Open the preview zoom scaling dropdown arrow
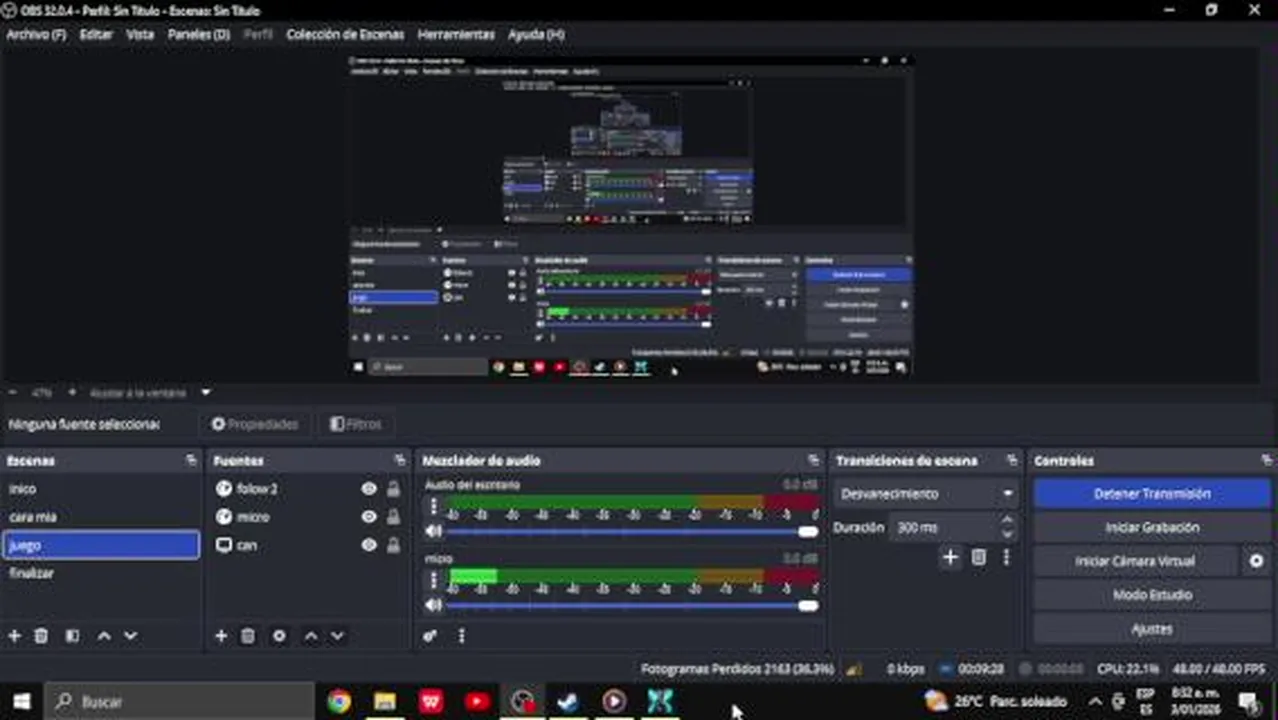Screen dimensions: 1278x720 pos(206,393)
